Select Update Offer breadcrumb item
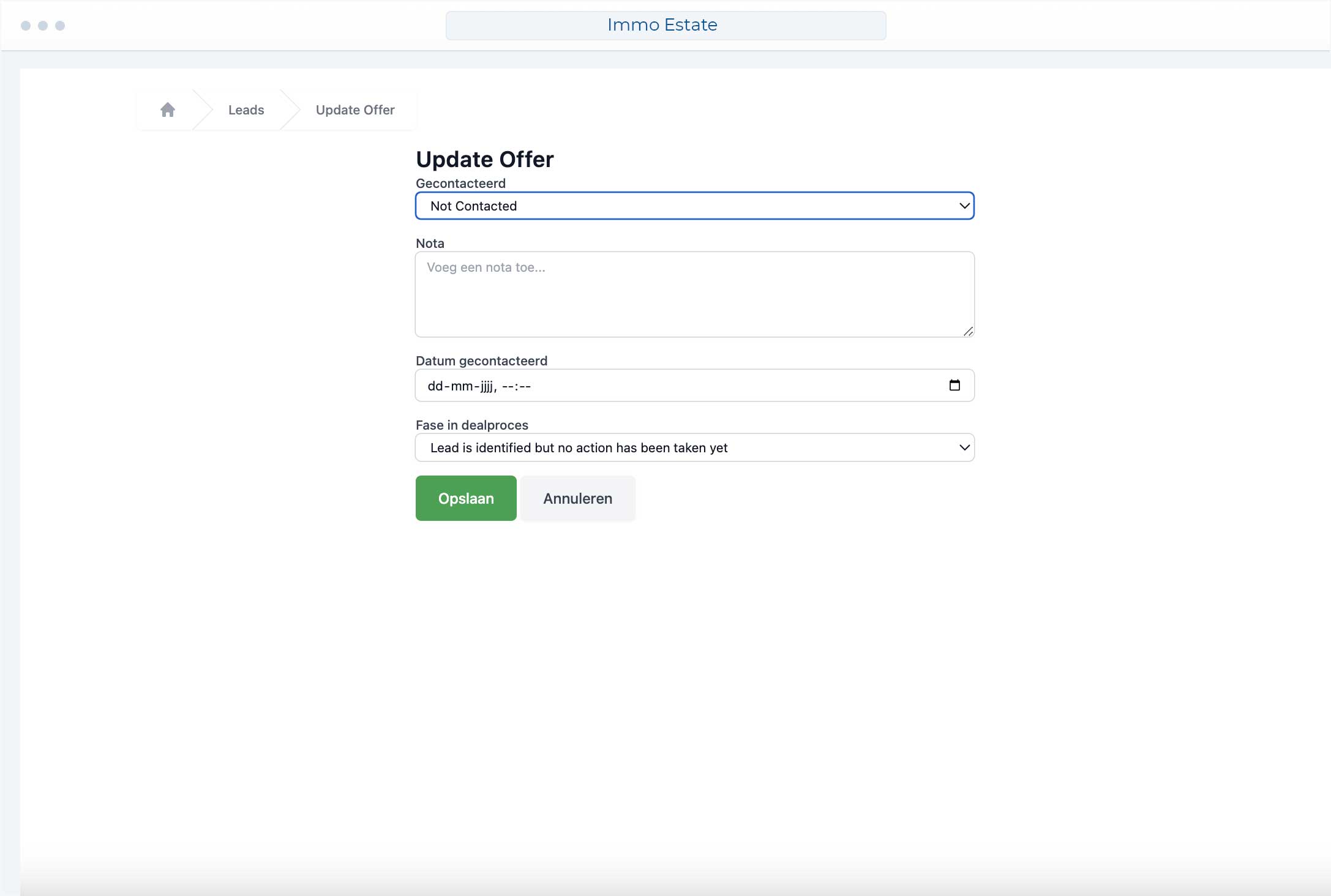This screenshot has width=1331, height=896. point(355,110)
